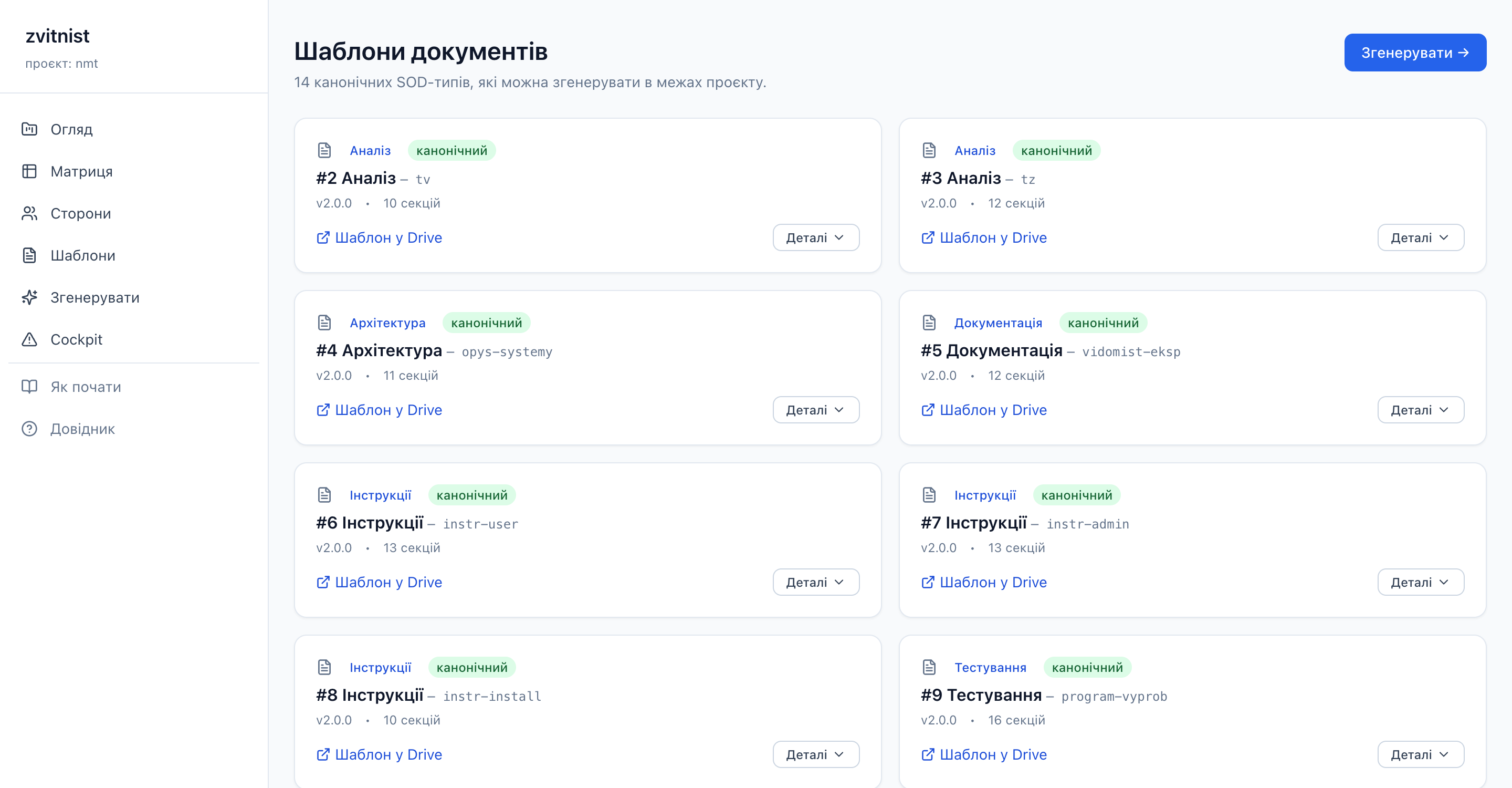Open Згенерувати from the sidebar
Image resolution: width=1512 pixels, height=788 pixels.
[134, 298]
